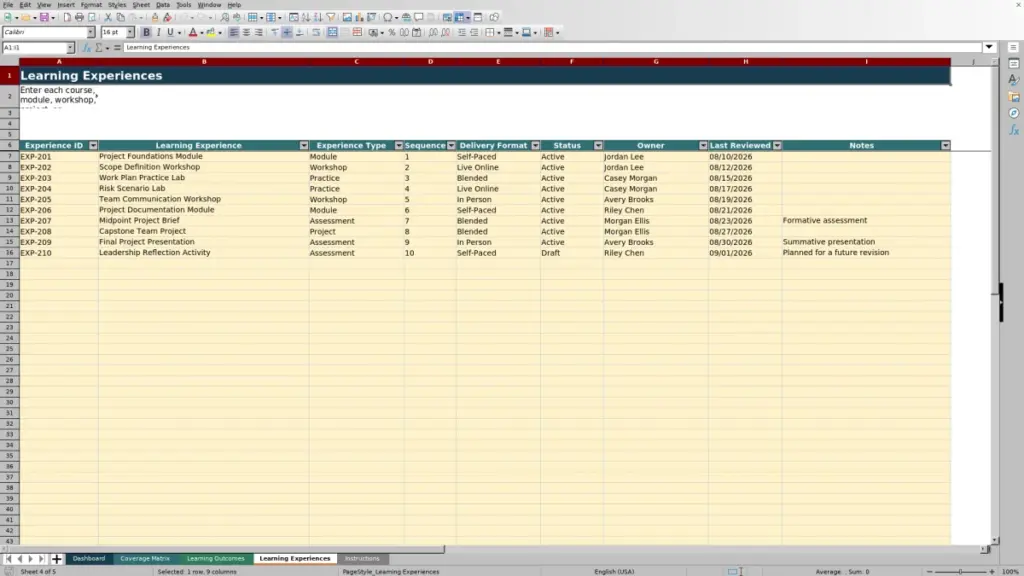Image resolution: width=1024 pixels, height=576 pixels.
Task: Switch to the Learning Outcomes sheet tab
Action: coord(216,559)
